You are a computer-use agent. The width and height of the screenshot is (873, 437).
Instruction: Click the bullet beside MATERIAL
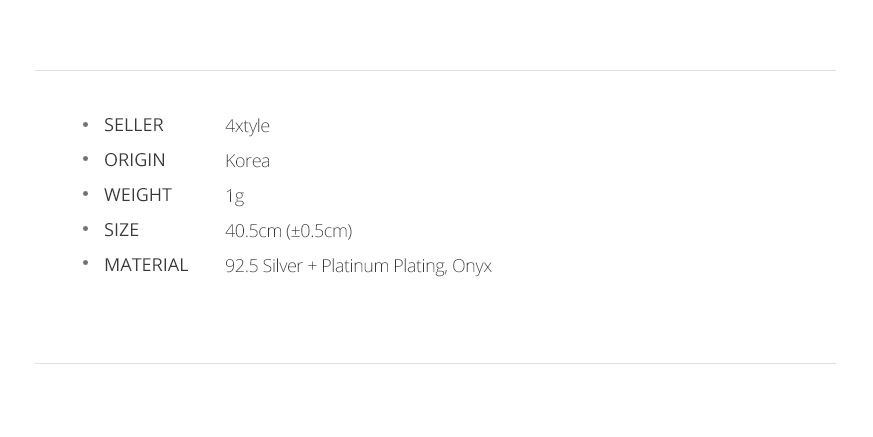coord(85,263)
